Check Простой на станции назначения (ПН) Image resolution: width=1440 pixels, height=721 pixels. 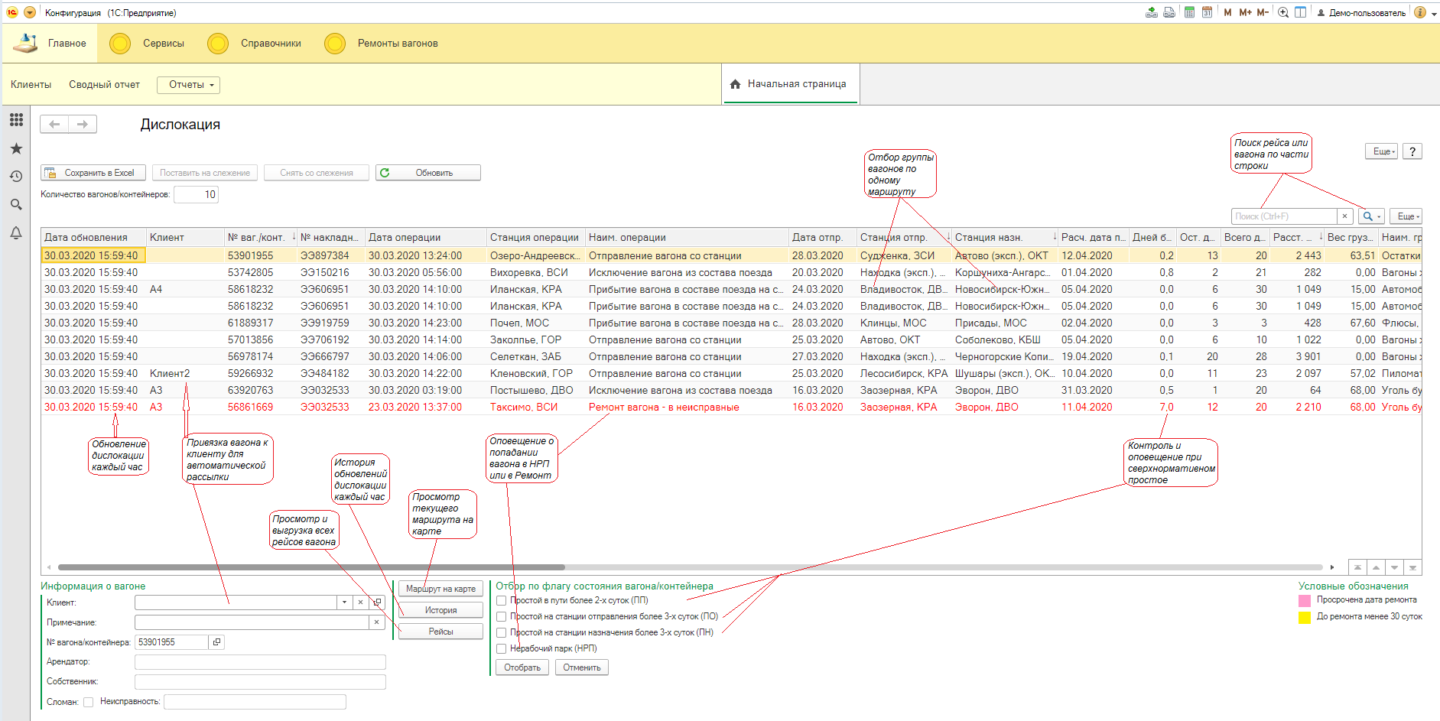(501, 632)
